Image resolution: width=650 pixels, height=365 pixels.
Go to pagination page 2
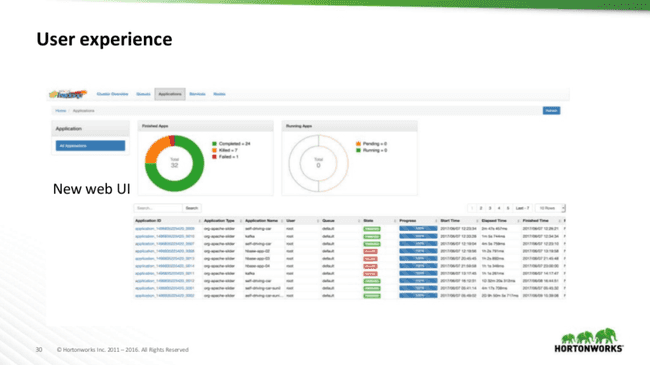481,208
